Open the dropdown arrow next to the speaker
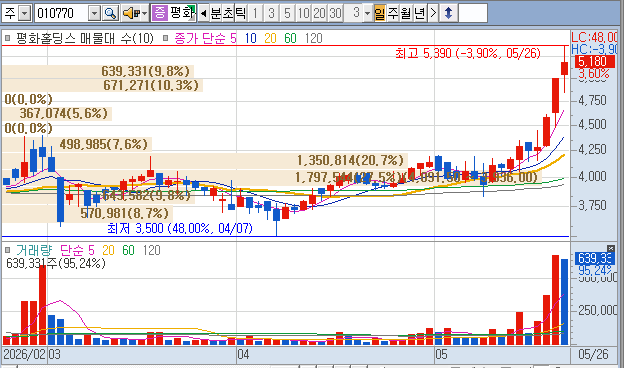 click(144, 14)
